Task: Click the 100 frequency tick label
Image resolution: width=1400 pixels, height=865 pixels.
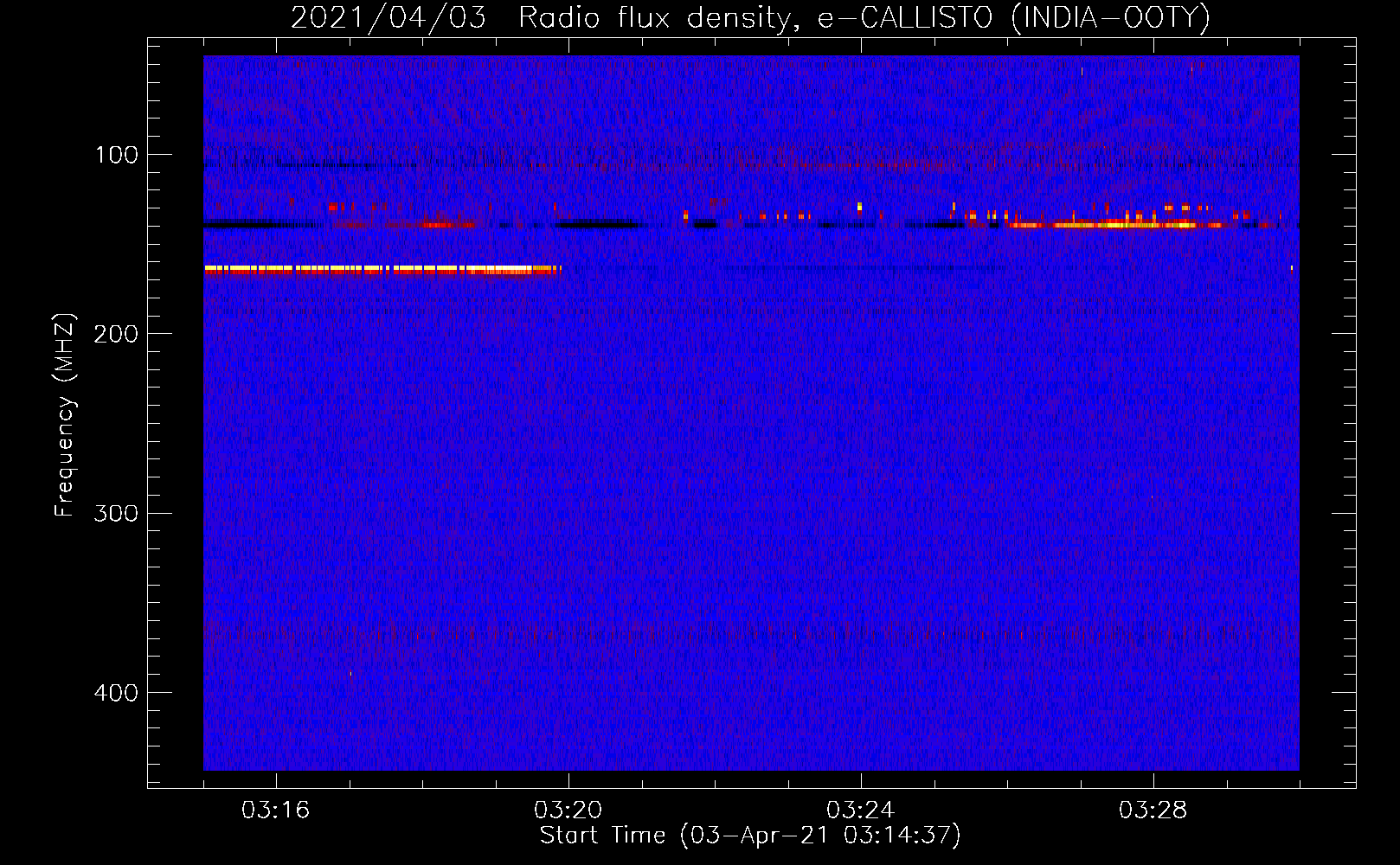Action: tap(117, 155)
